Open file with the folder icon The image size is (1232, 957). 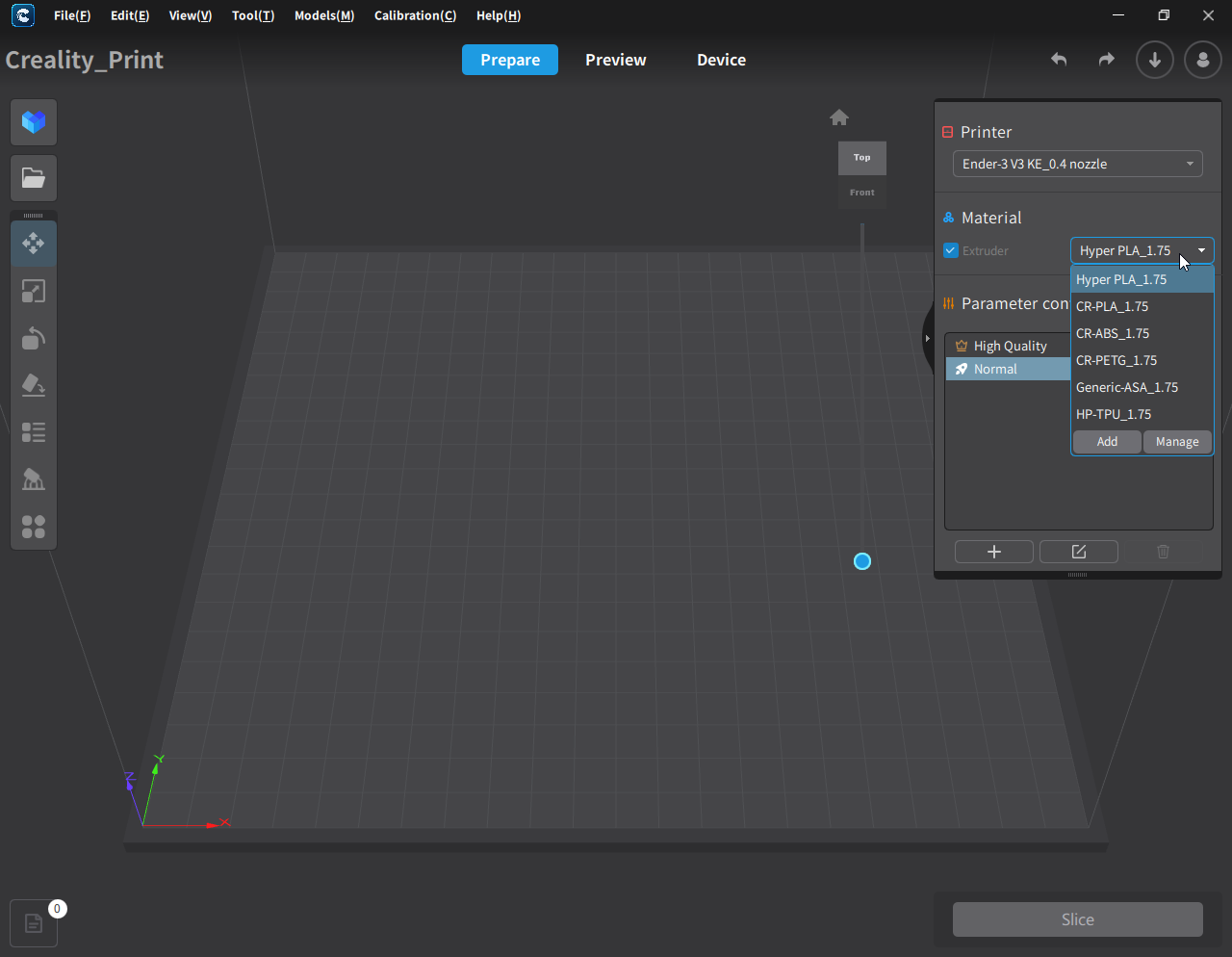pyautogui.click(x=34, y=178)
